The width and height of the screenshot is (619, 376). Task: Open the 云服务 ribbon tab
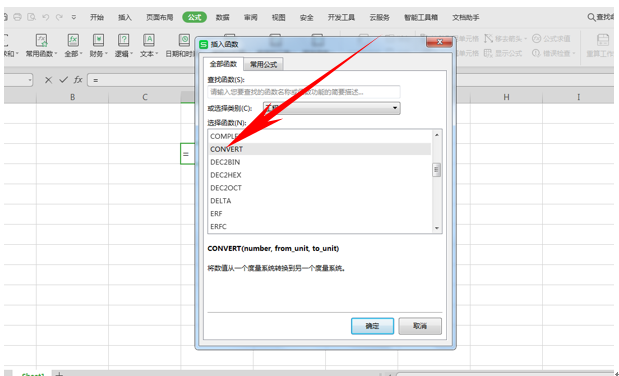[x=379, y=17]
